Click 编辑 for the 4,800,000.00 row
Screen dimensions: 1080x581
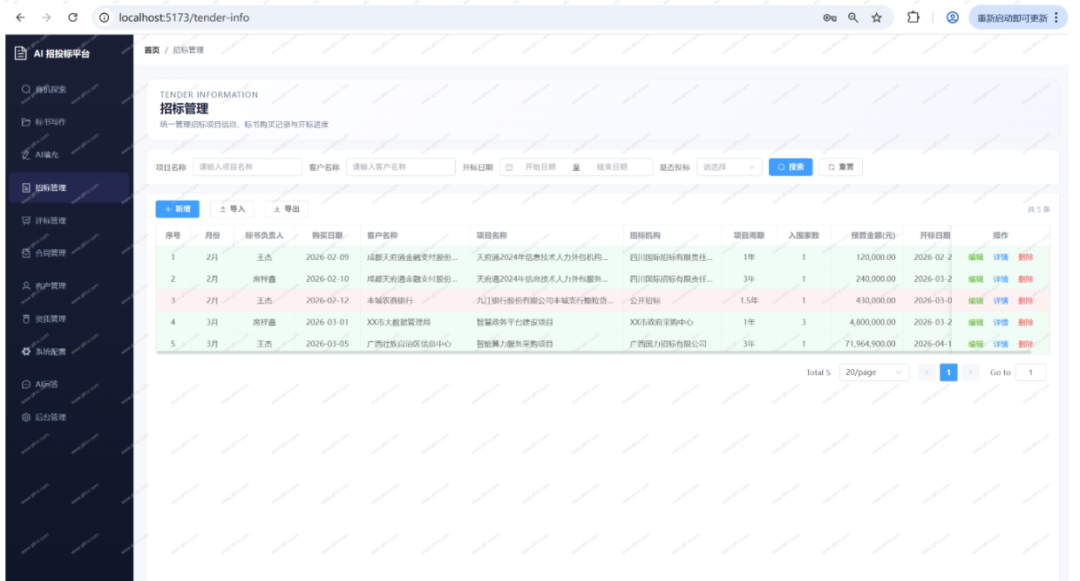(x=975, y=322)
